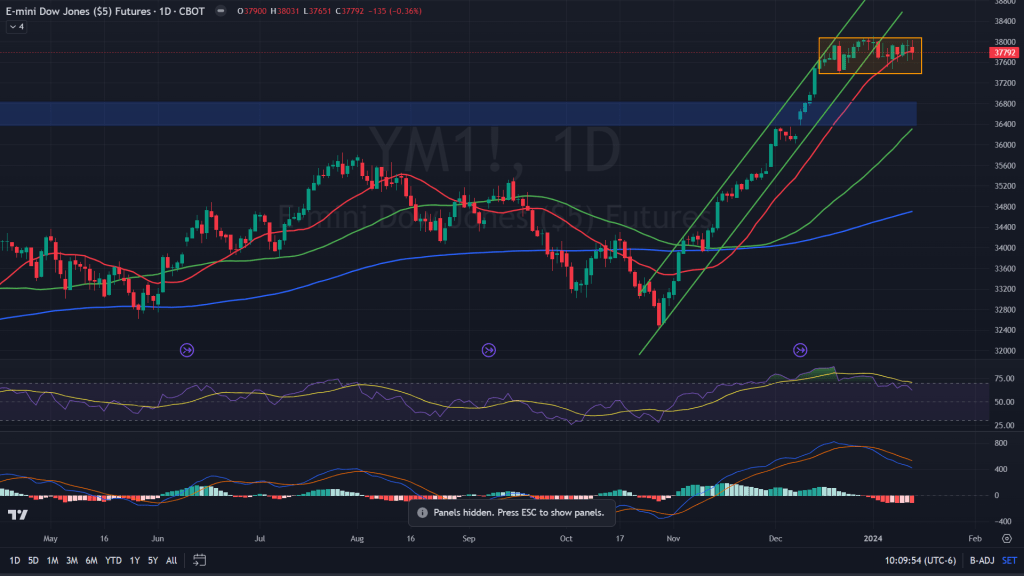Screen dimensions: 1024x576
Task: Select the 1D date range
Action: pos(13,560)
